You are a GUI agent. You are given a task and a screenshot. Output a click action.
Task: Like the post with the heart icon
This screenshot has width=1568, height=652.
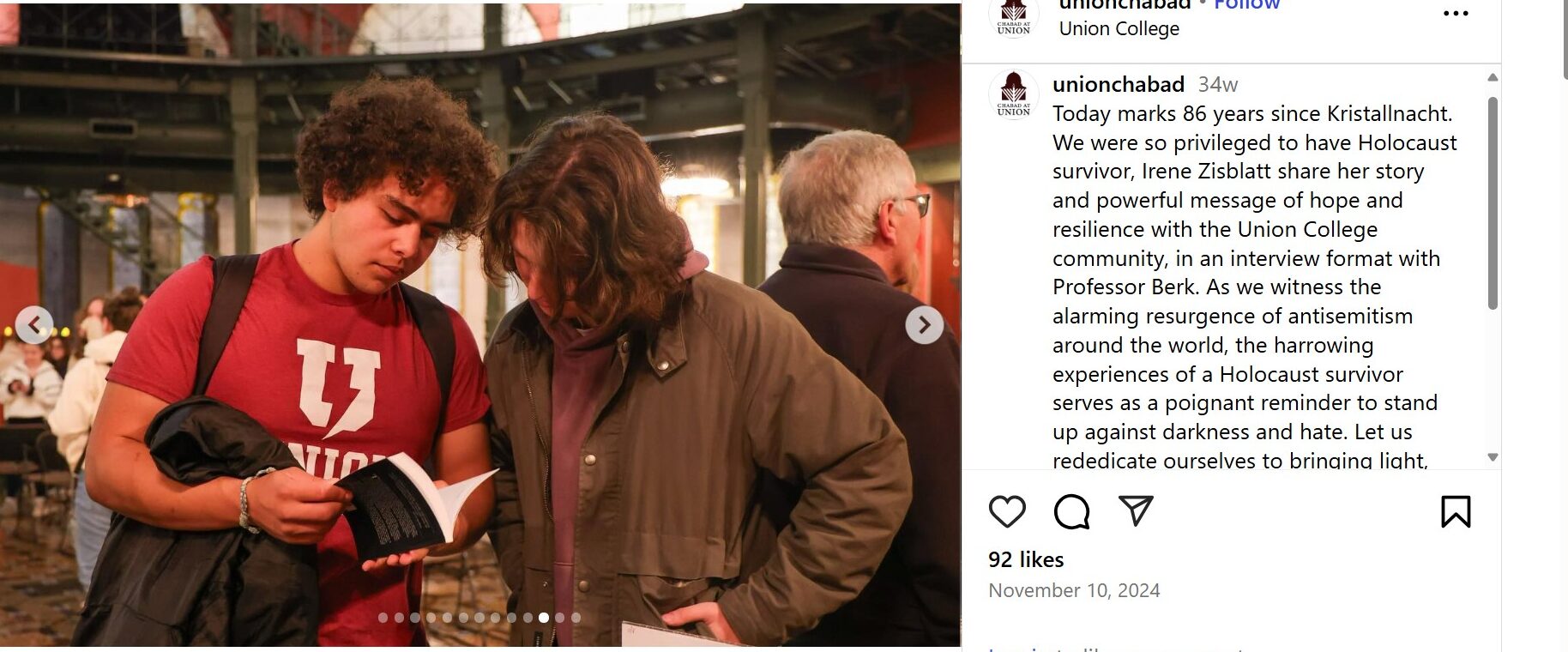[1007, 511]
